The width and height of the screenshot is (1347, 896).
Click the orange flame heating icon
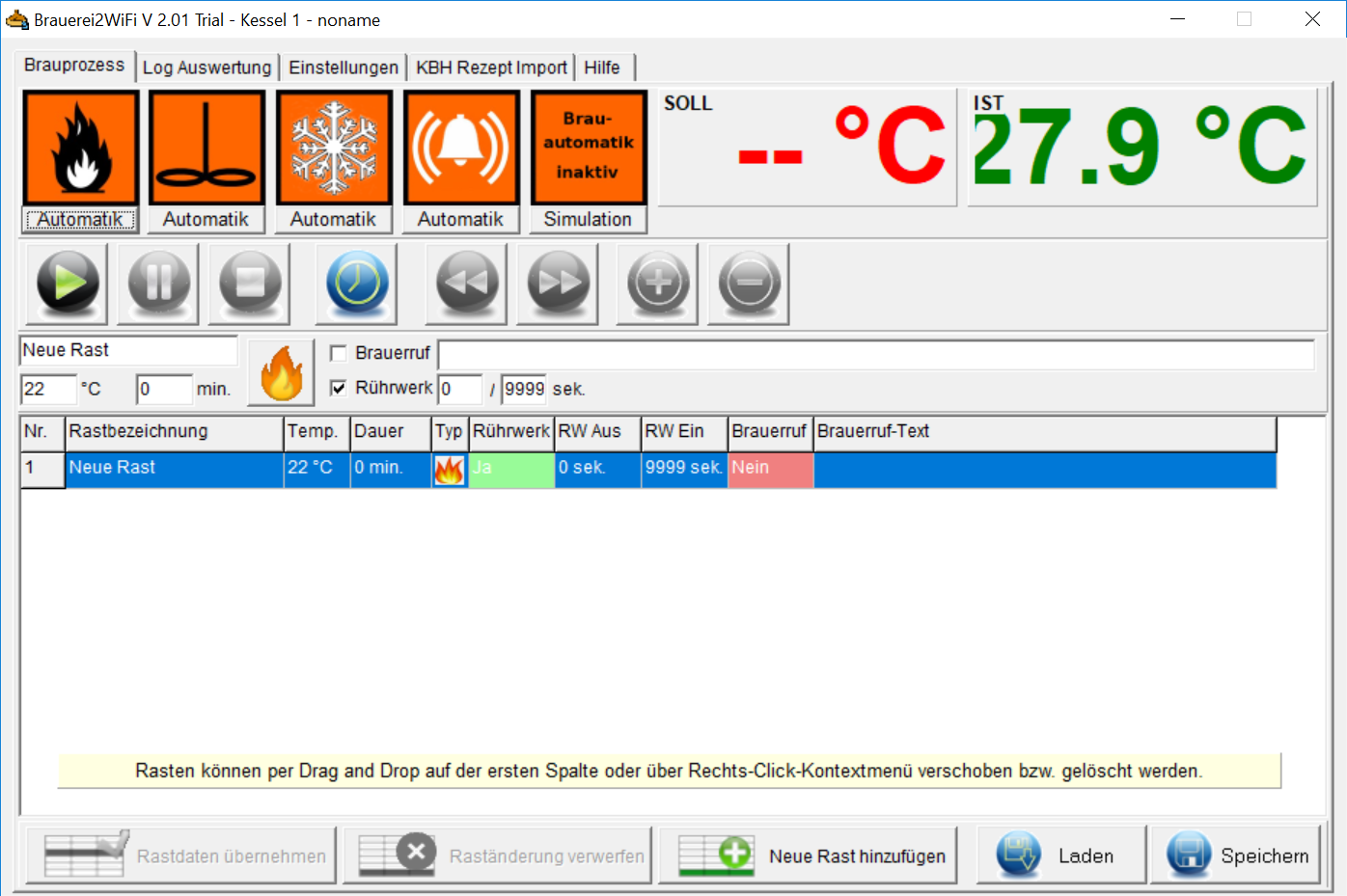pyautogui.click(x=81, y=148)
